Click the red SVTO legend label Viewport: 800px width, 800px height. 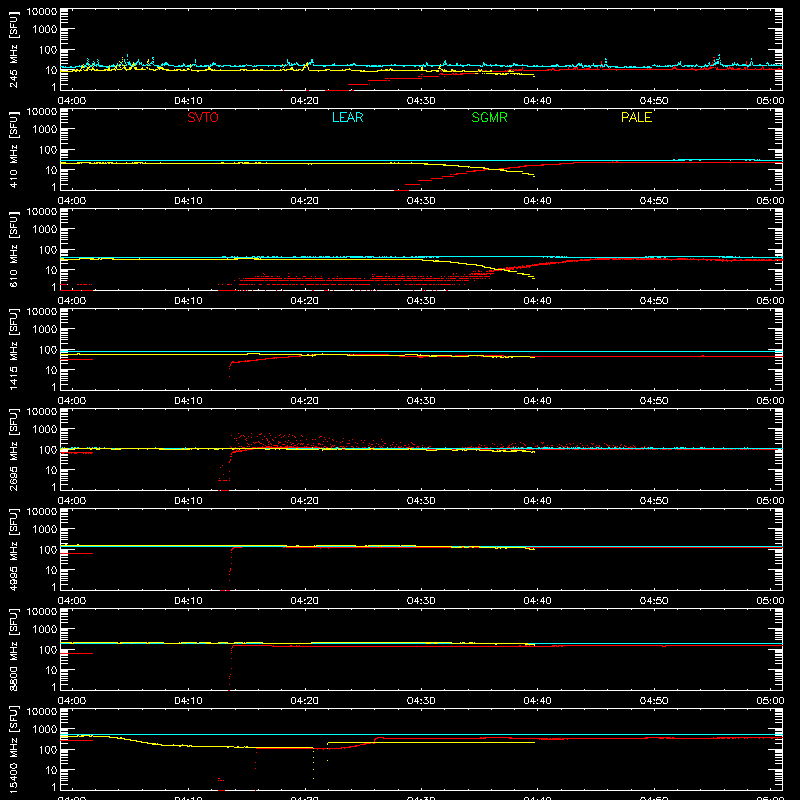point(203,117)
